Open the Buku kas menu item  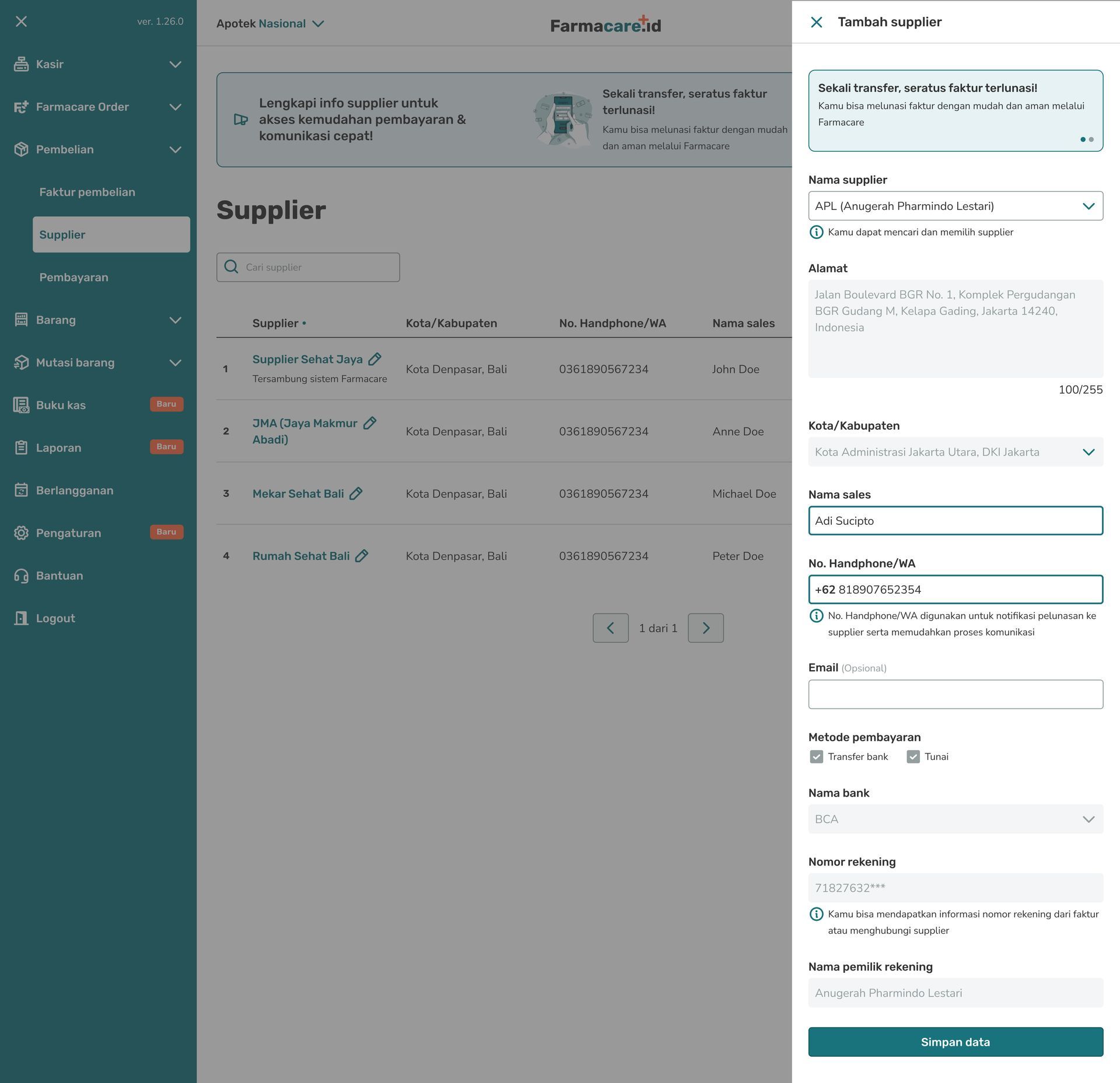[98, 405]
